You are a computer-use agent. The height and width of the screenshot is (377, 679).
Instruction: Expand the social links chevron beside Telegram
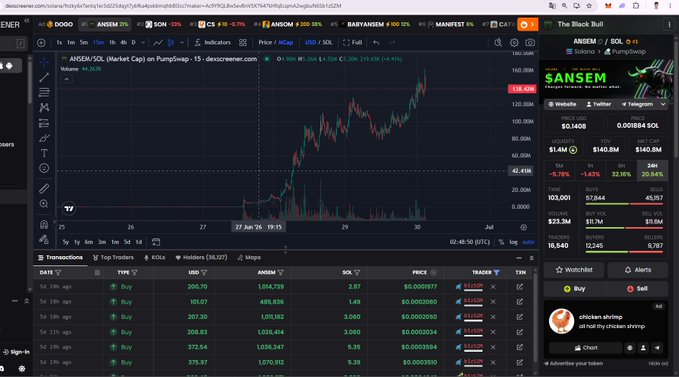click(x=663, y=104)
